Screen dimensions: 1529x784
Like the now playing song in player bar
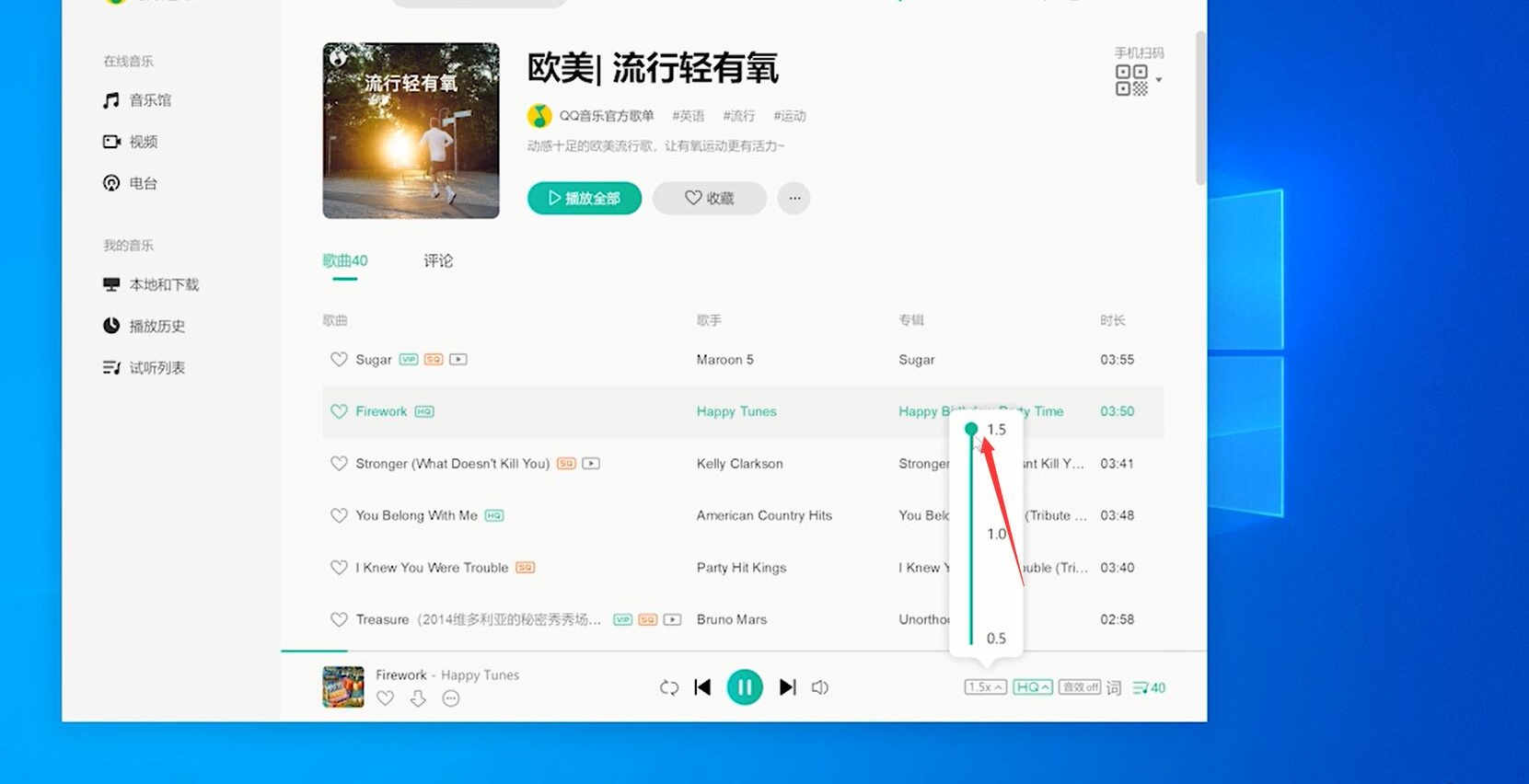click(386, 698)
